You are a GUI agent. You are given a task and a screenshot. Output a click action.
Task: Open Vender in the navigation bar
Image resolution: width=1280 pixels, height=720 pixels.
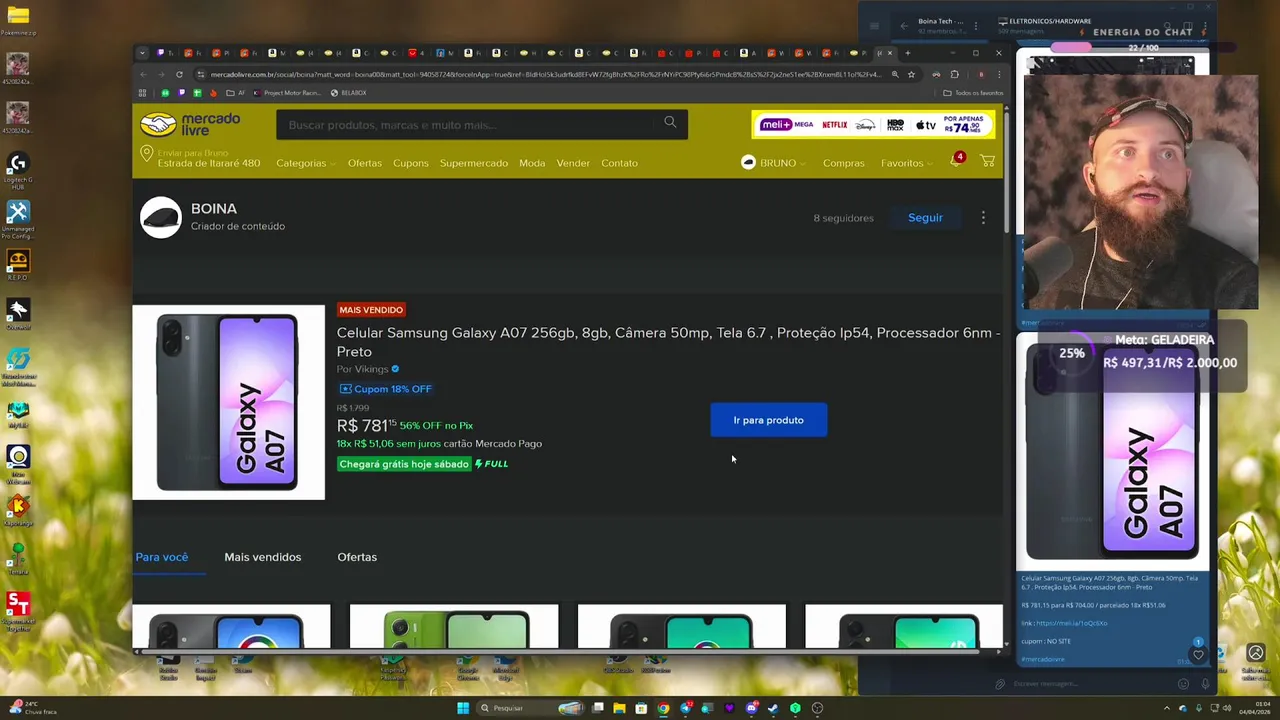(573, 163)
